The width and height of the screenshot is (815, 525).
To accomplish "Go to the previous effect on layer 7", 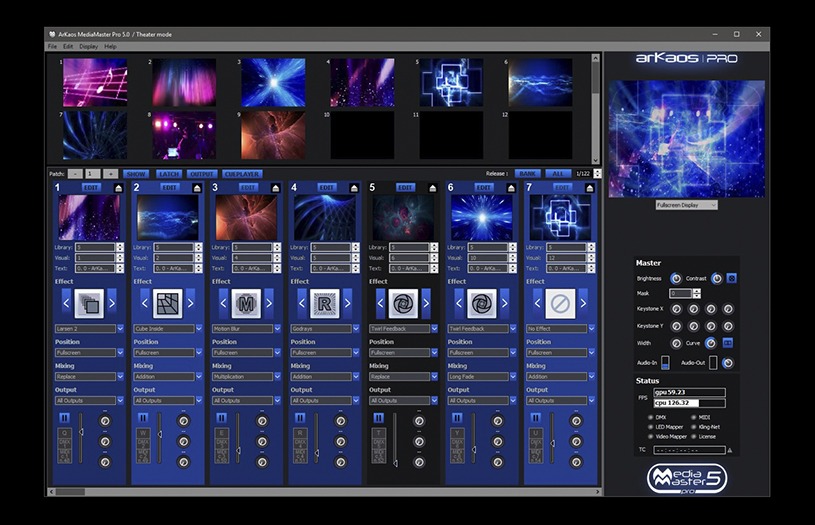I will pyautogui.click(x=537, y=303).
